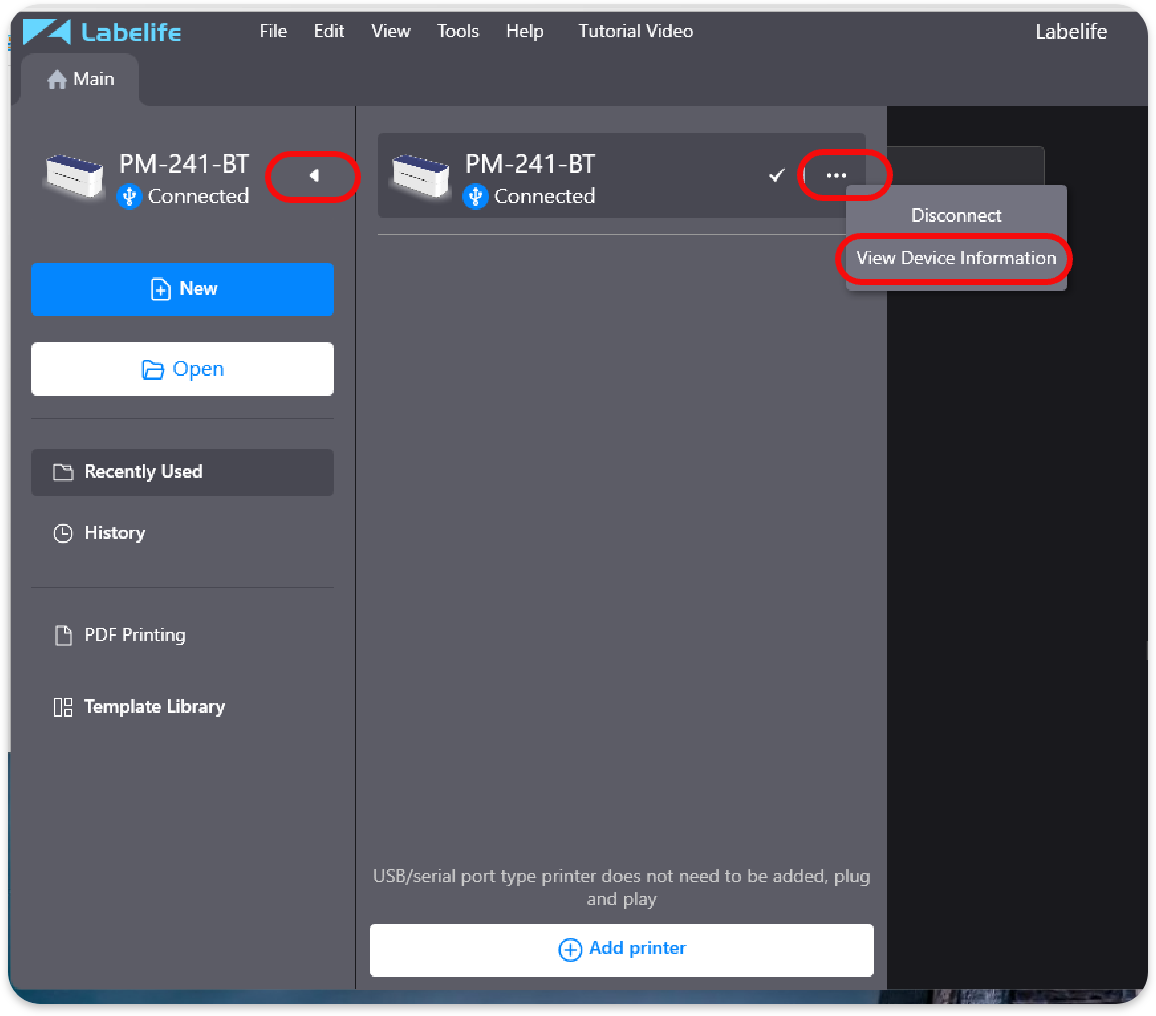
Task: Collapse printer list with left arrow
Action: point(314,175)
